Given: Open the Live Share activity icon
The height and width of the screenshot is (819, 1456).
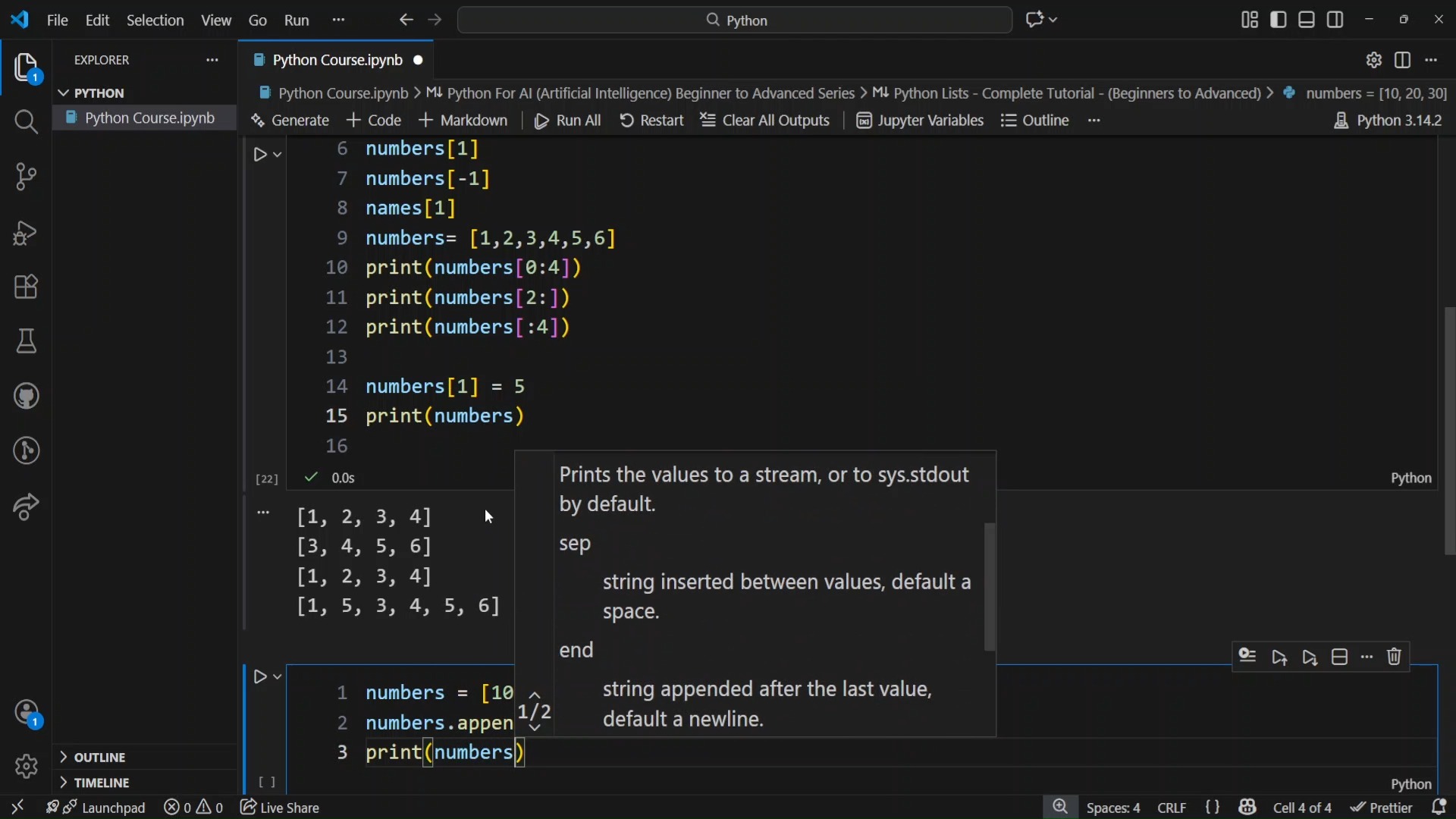Looking at the screenshot, I should 27,507.
